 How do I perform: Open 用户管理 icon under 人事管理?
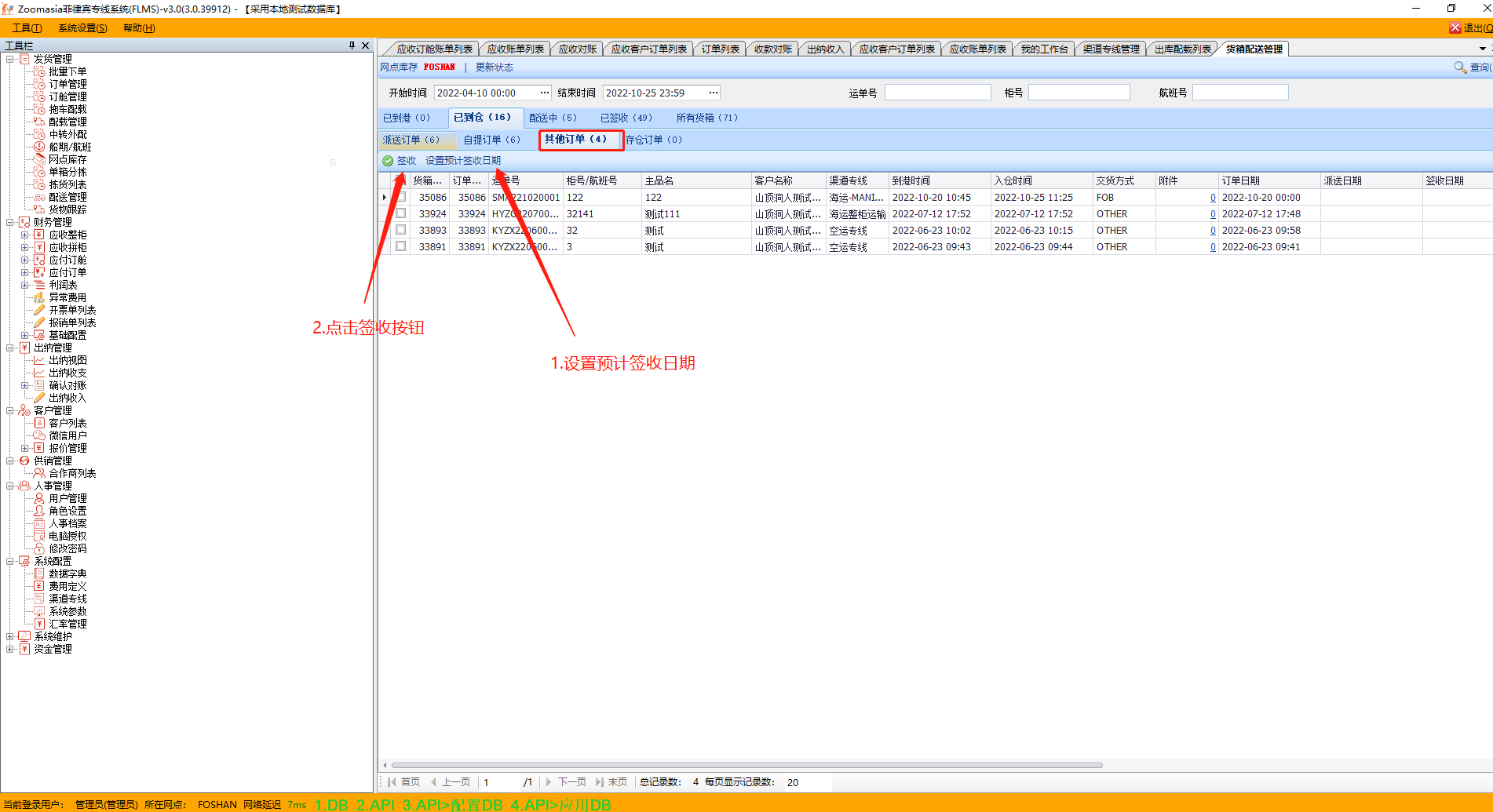pos(39,498)
